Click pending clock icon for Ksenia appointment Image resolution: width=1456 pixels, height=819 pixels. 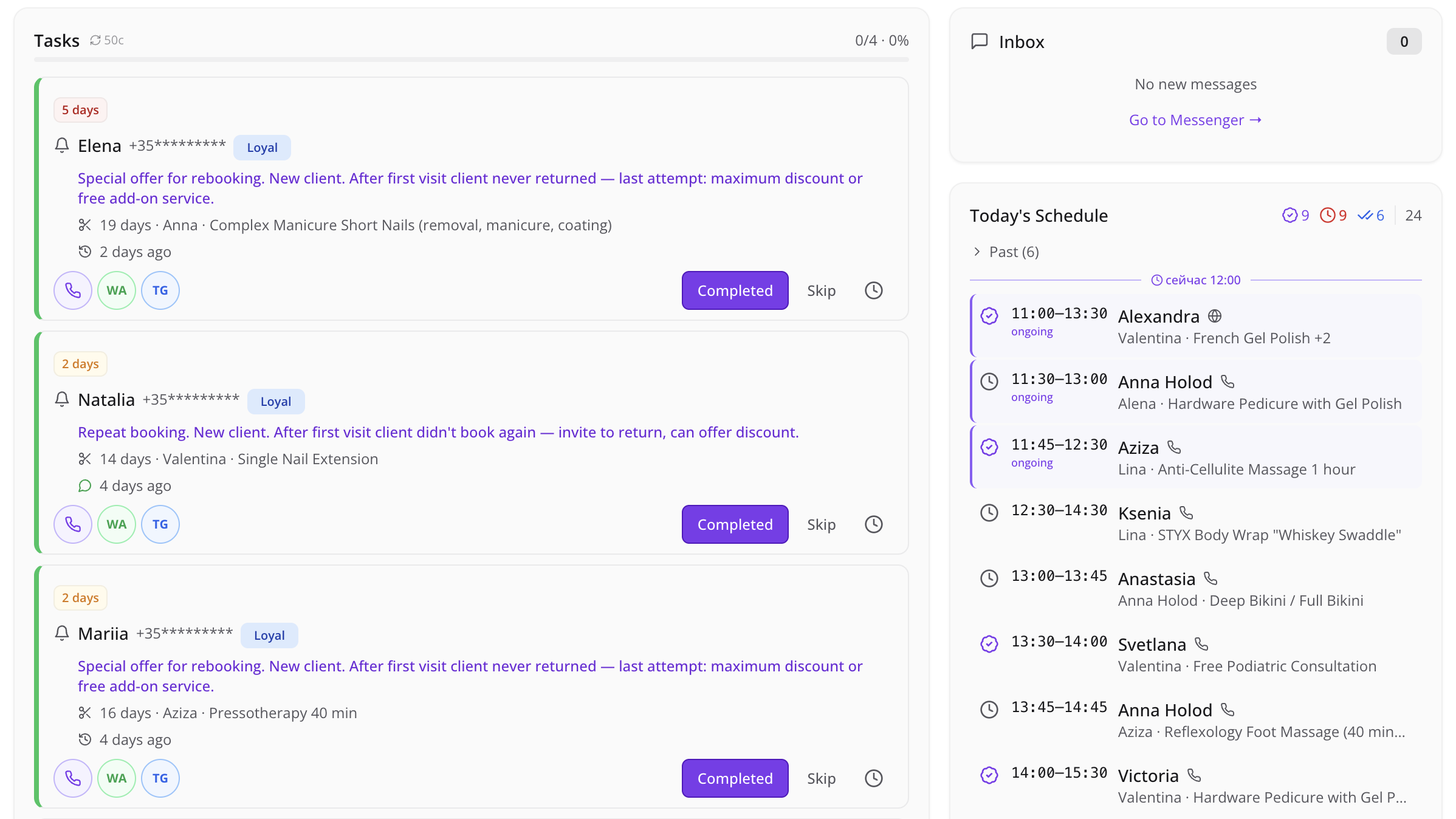tap(989, 513)
